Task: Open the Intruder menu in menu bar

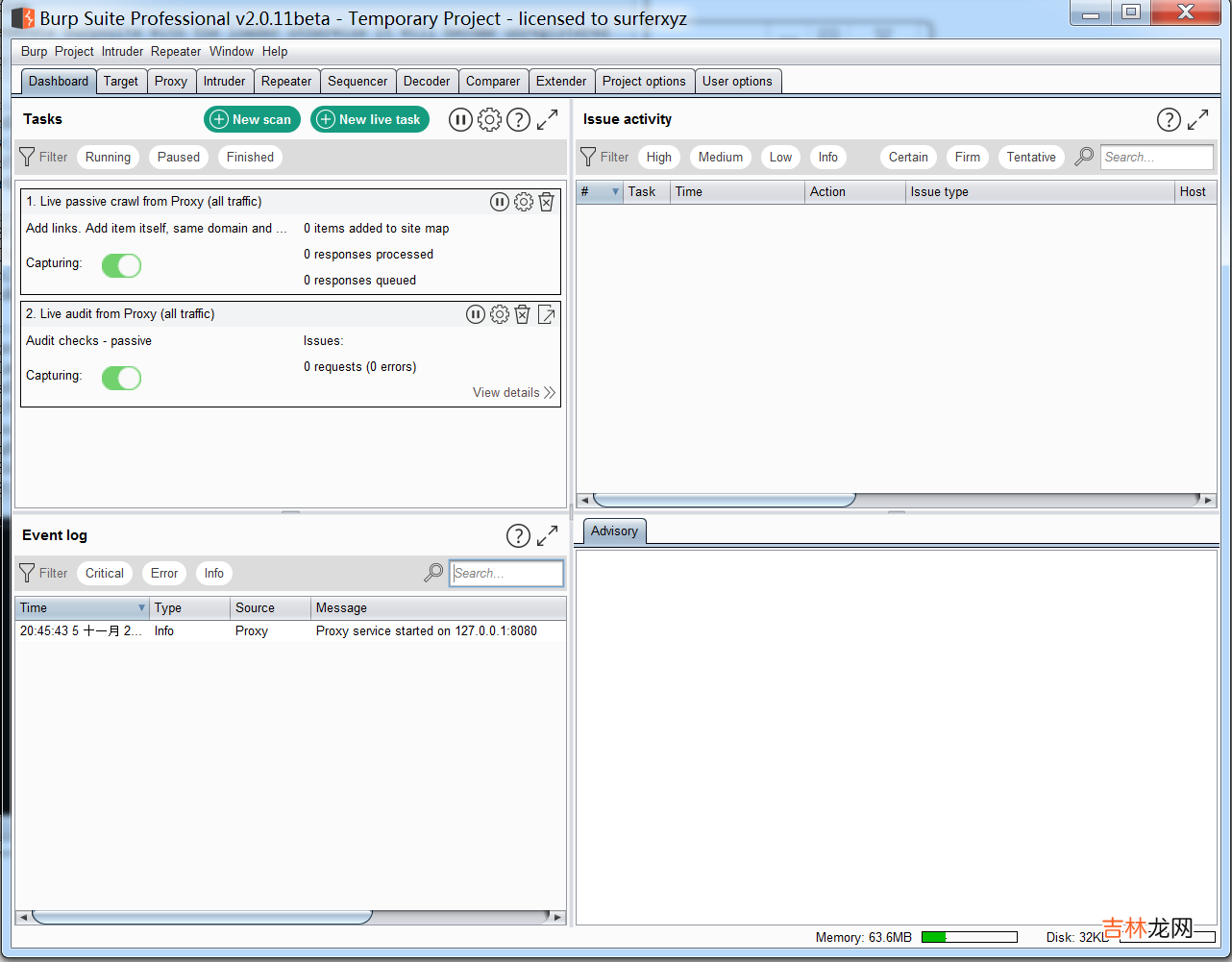Action: 122,52
